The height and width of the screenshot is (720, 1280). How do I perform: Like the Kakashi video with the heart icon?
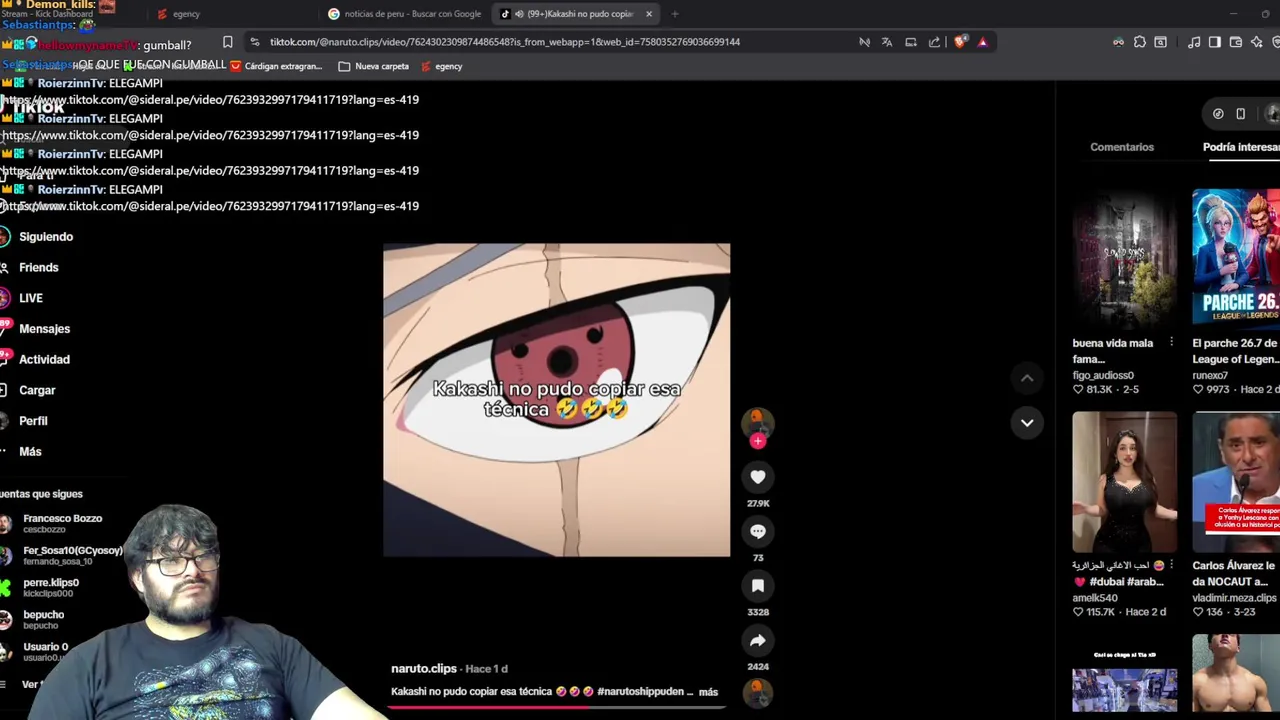click(x=758, y=477)
